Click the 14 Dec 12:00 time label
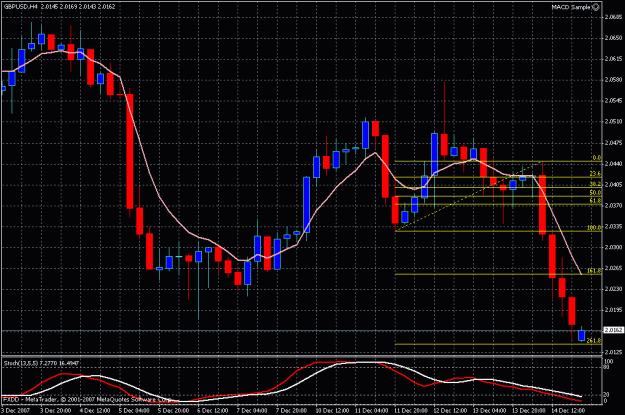The width and height of the screenshot is (625, 415). click(568, 410)
